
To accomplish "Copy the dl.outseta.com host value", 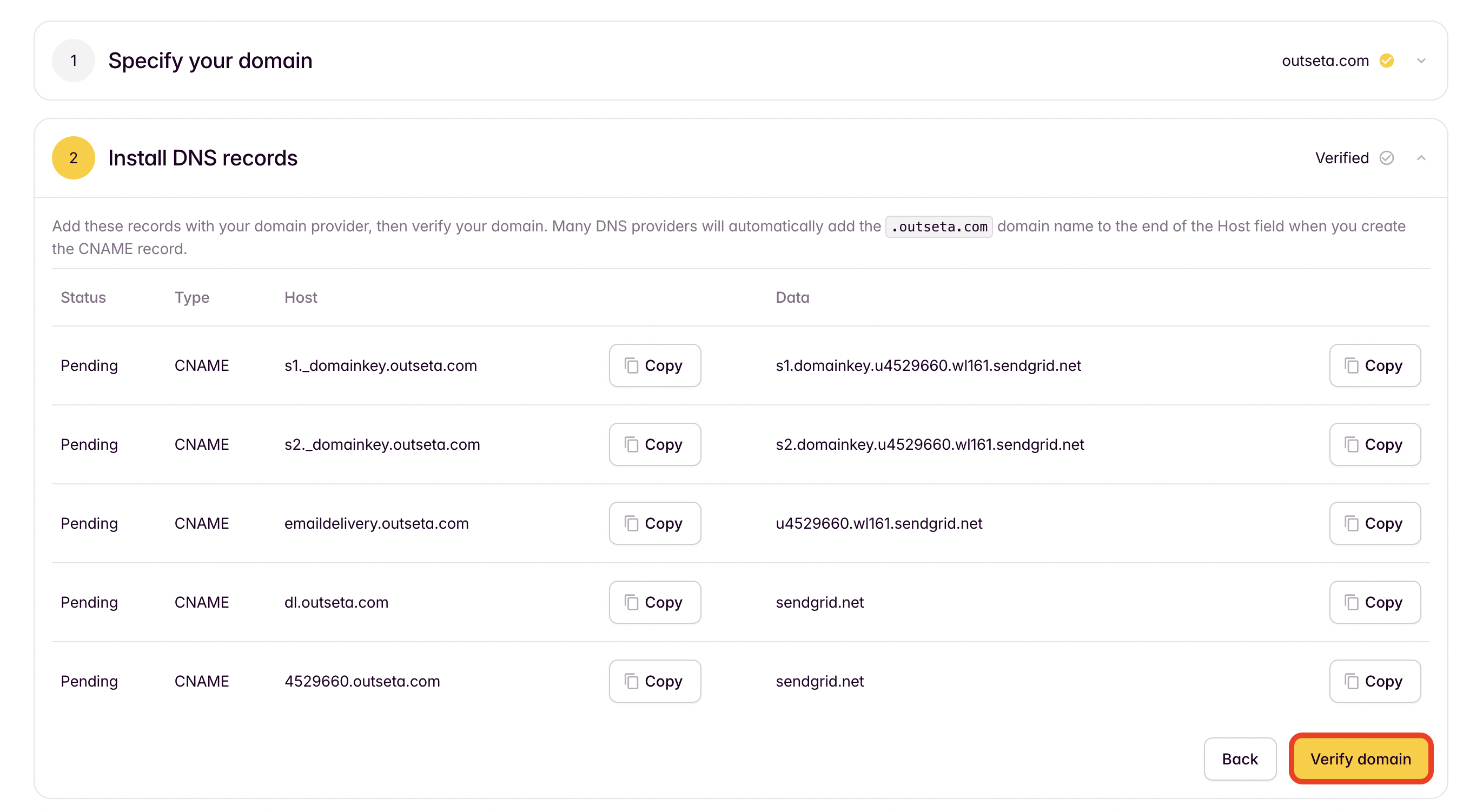I will (654, 602).
